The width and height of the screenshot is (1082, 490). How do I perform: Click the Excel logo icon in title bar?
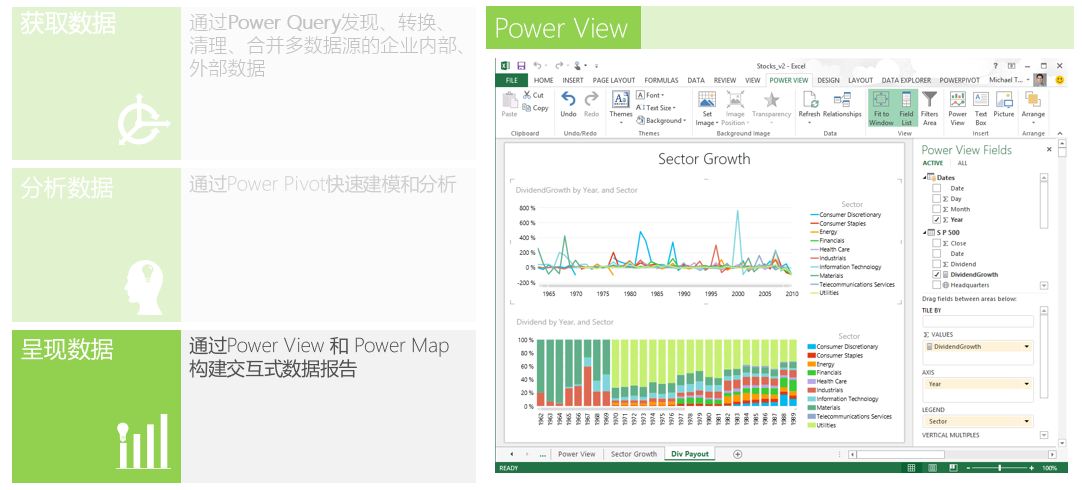click(x=504, y=66)
